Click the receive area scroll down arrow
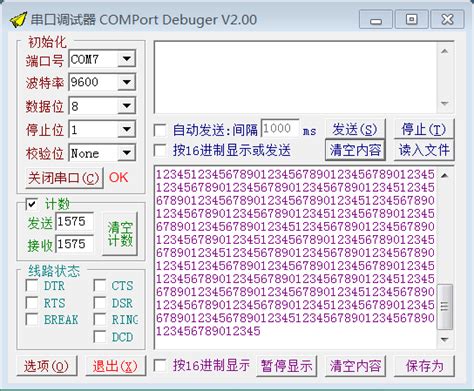 click(445, 340)
